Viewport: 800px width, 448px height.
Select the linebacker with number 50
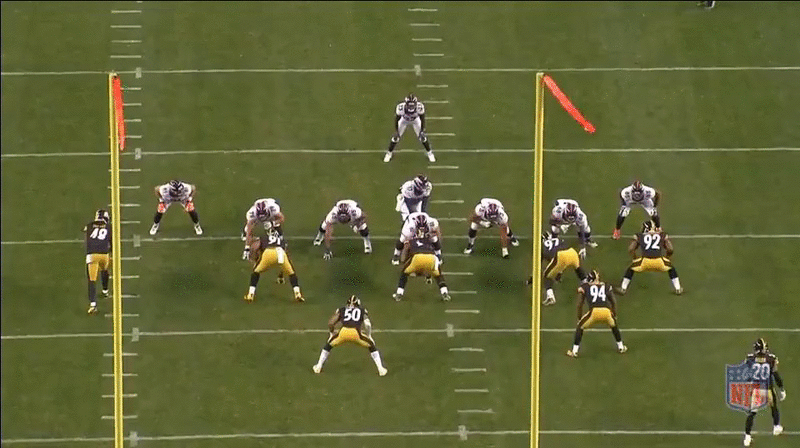point(351,335)
